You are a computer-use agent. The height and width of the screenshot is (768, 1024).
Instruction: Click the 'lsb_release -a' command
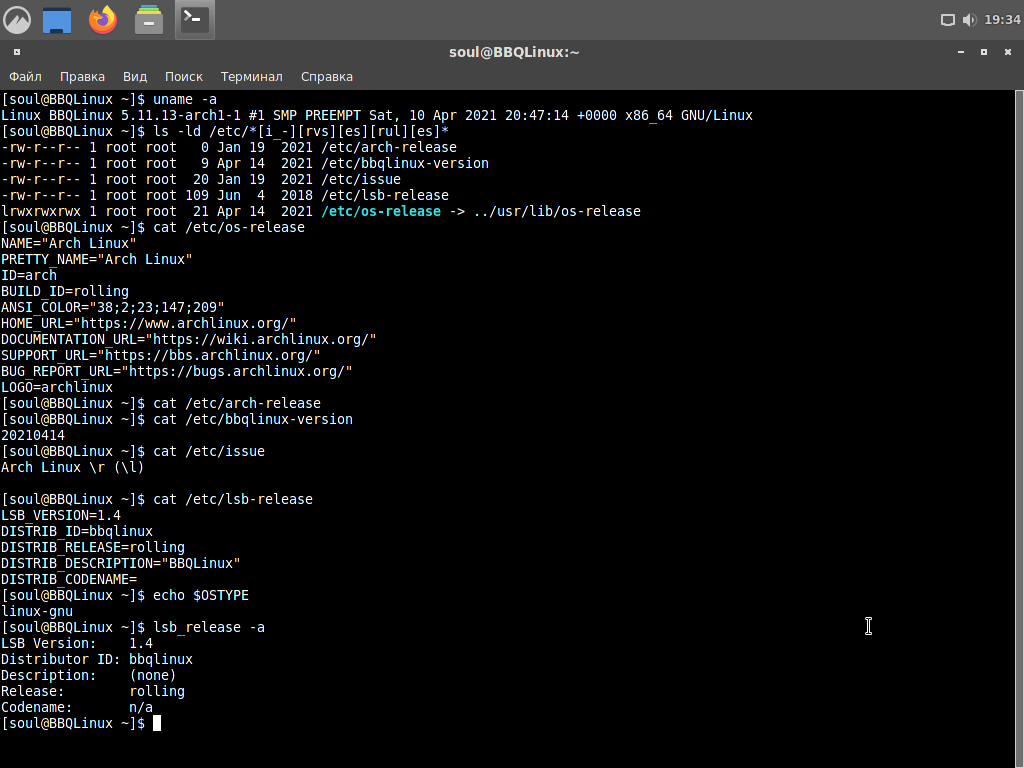point(209,628)
